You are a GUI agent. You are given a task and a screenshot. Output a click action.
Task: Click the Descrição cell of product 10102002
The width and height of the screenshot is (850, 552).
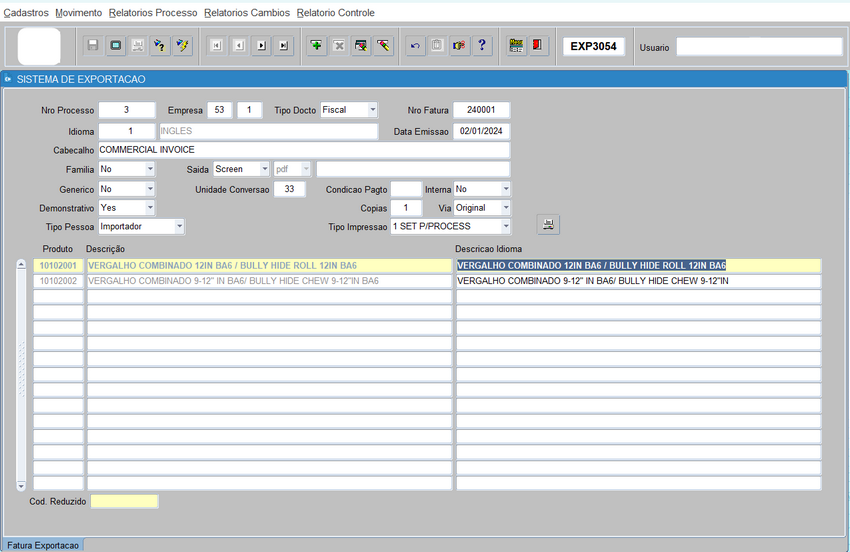click(269, 281)
